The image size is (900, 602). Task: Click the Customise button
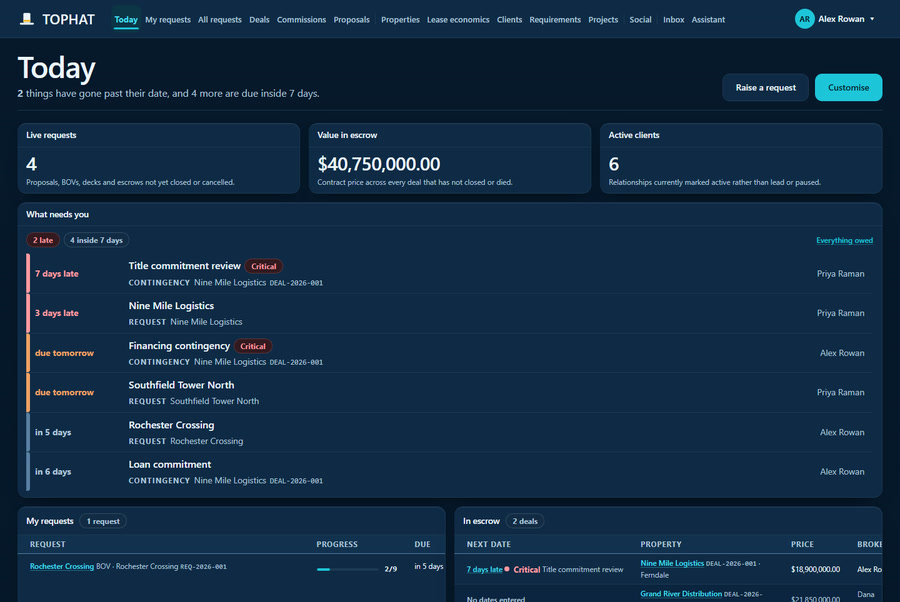click(848, 88)
